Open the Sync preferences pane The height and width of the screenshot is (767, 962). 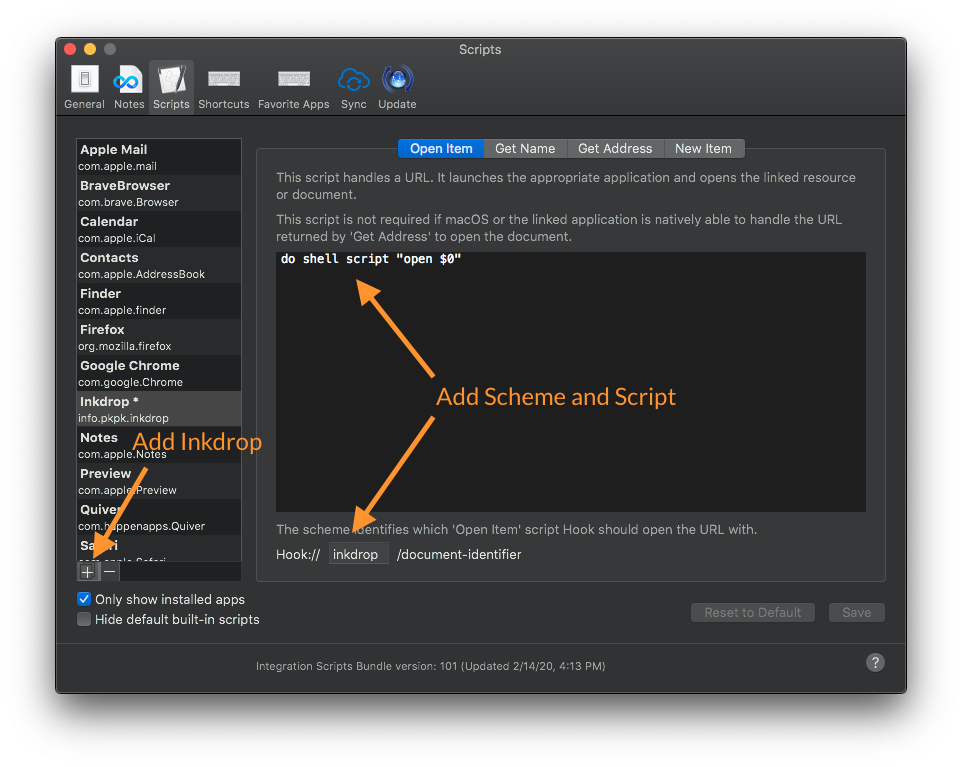[x=353, y=88]
